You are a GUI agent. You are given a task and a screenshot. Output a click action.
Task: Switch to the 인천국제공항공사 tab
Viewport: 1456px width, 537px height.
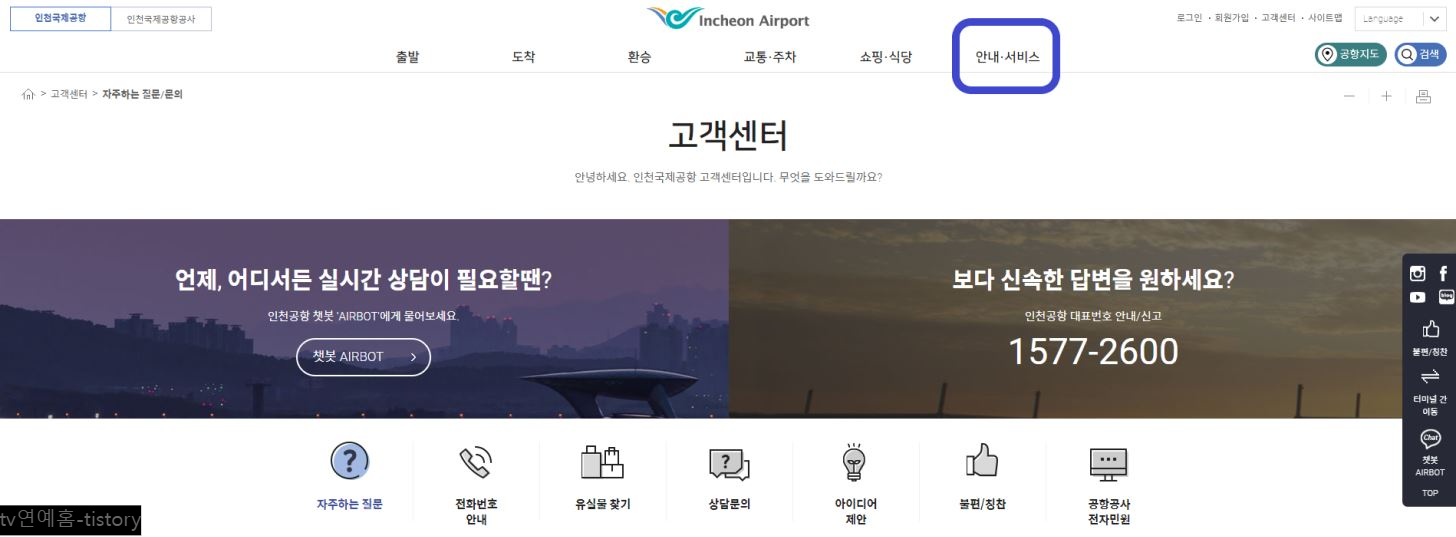click(161, 19)
